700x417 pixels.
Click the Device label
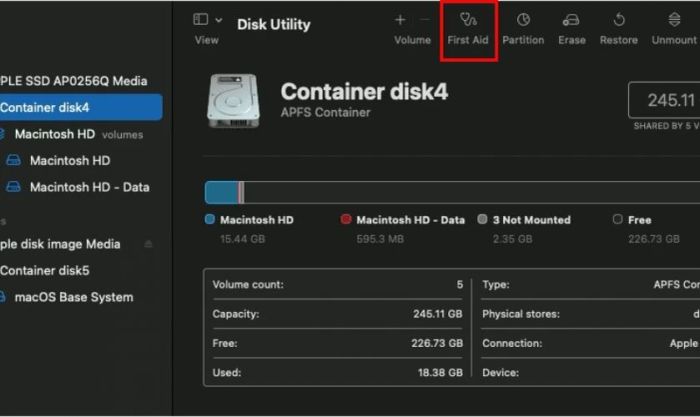pos(500,372)
